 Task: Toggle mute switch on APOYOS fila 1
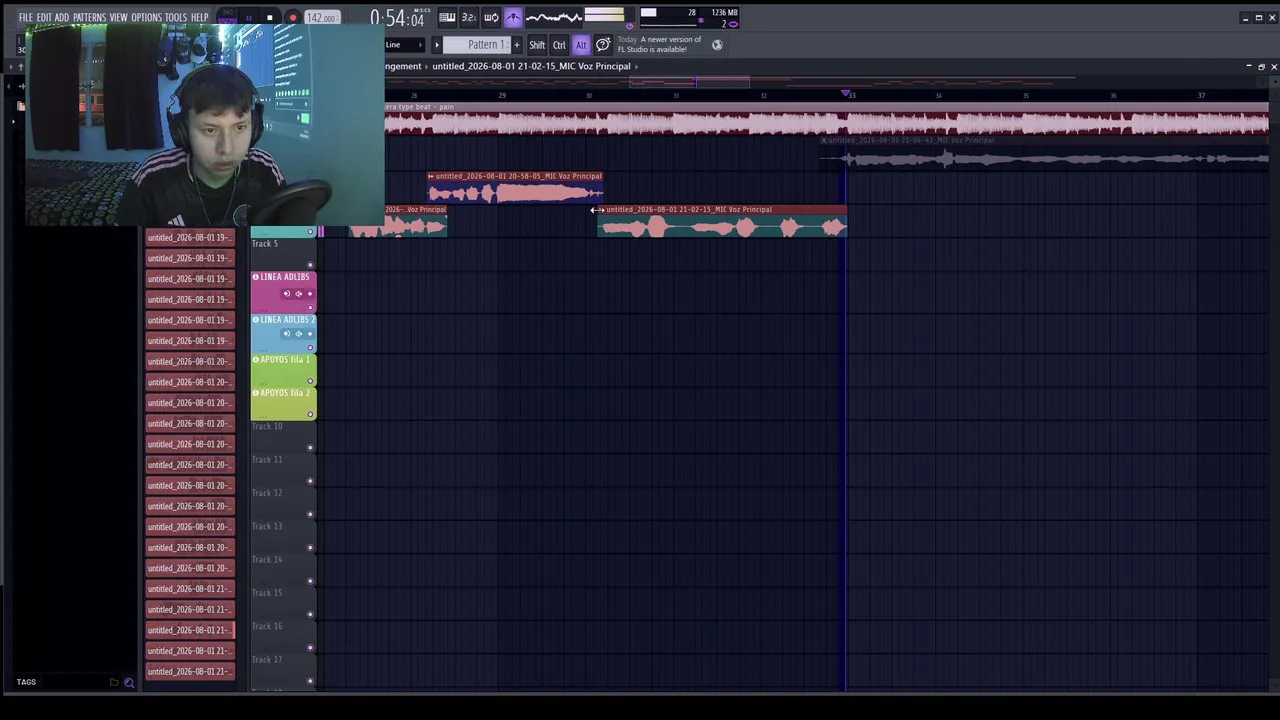pyautogui.click(x=311, y=381)
